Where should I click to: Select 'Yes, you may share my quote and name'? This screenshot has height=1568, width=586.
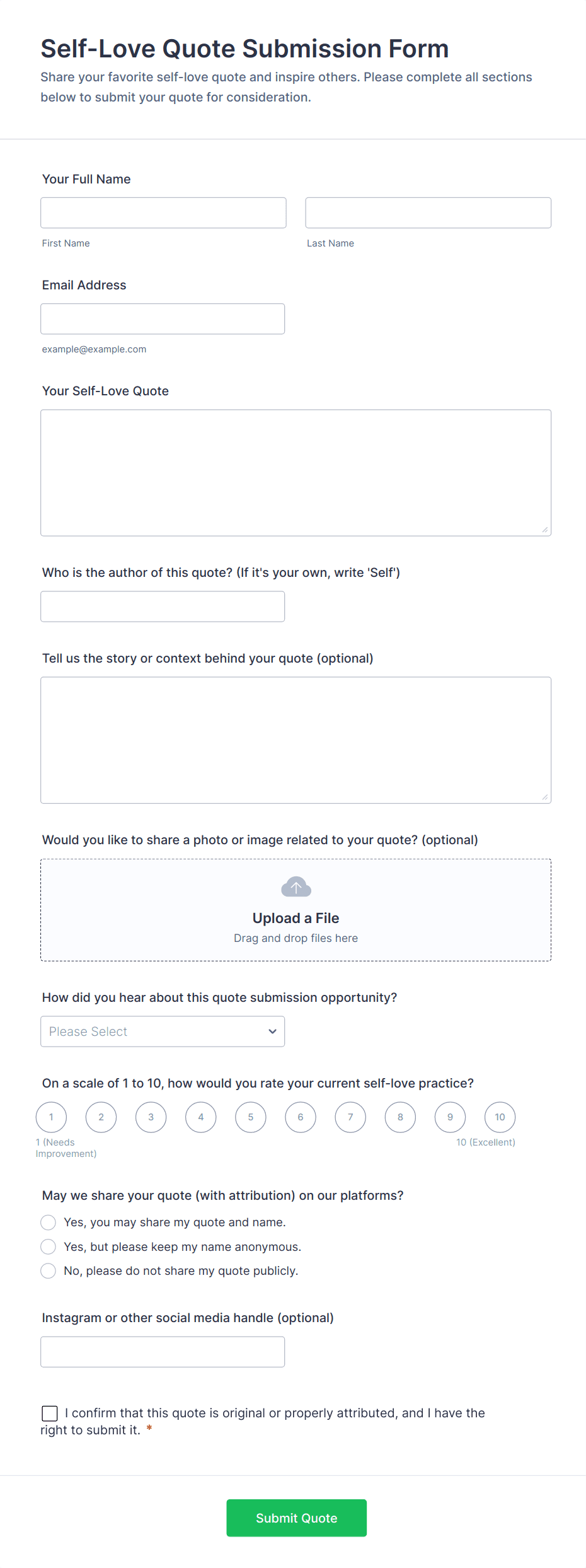pos(49,1222)
